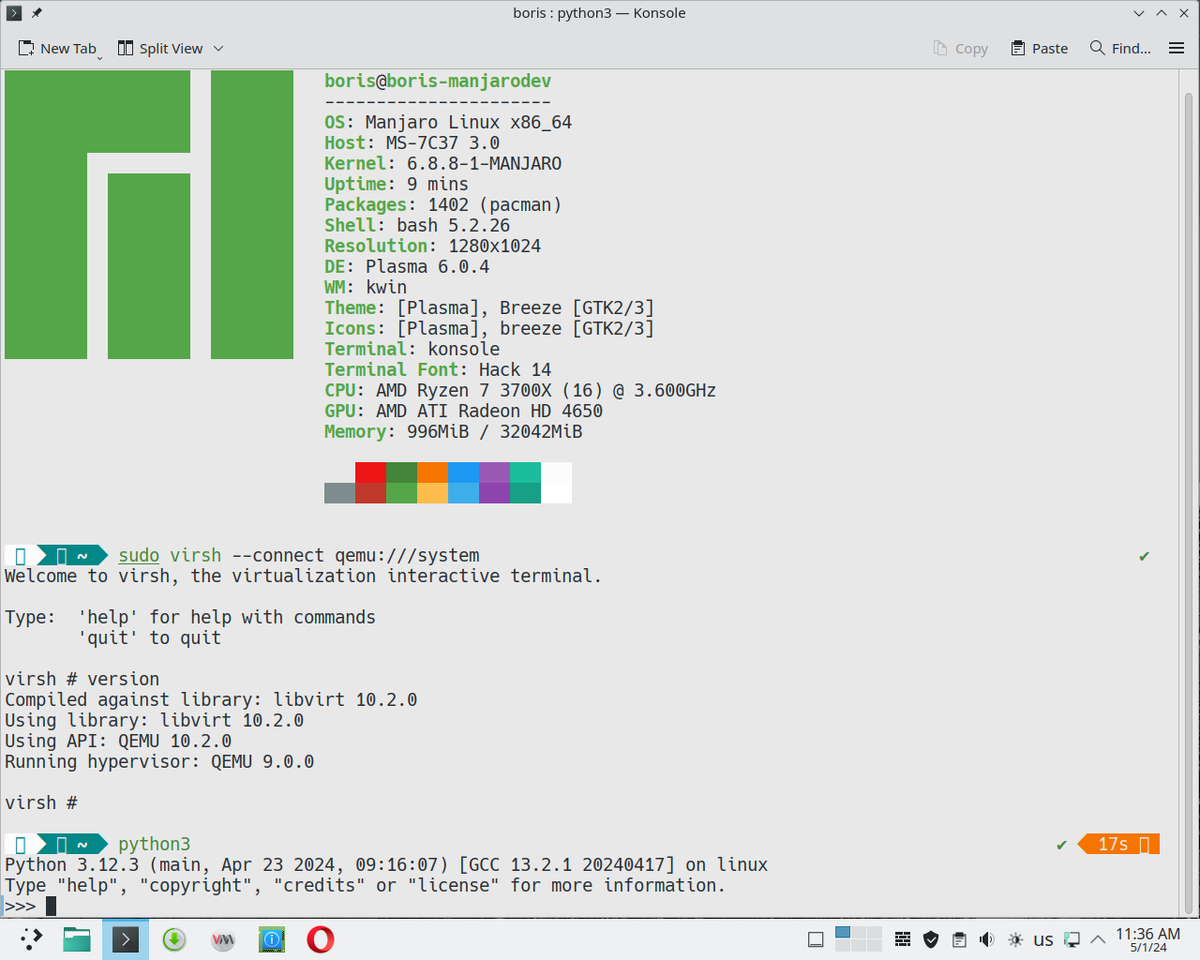This screenshot has height=960, width=1200.
Task: Click 'Using API: QEMU 10.2.0' line
Action: [118, 741]
